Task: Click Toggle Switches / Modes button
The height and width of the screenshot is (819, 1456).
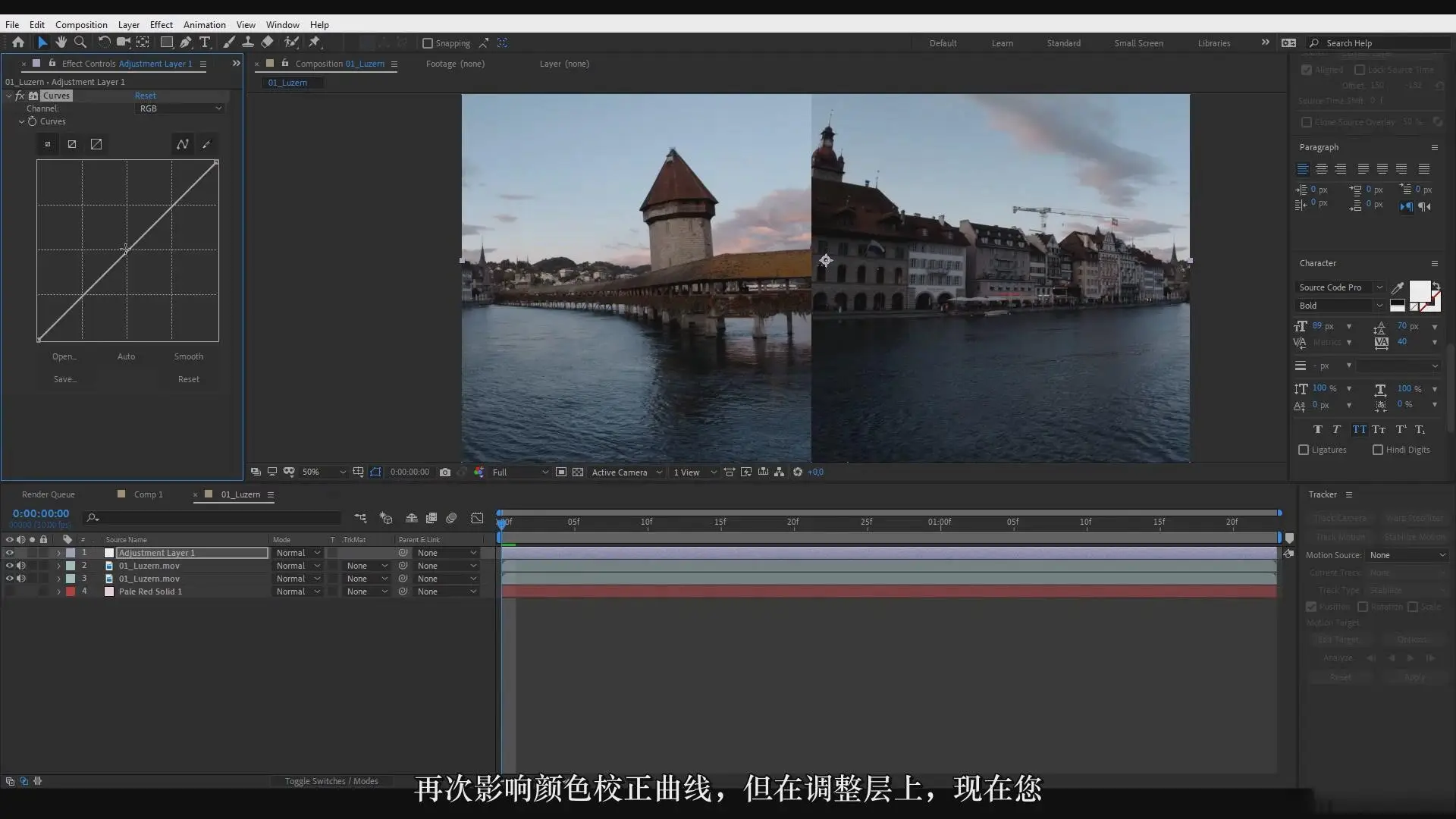Action: click(331, 781)
